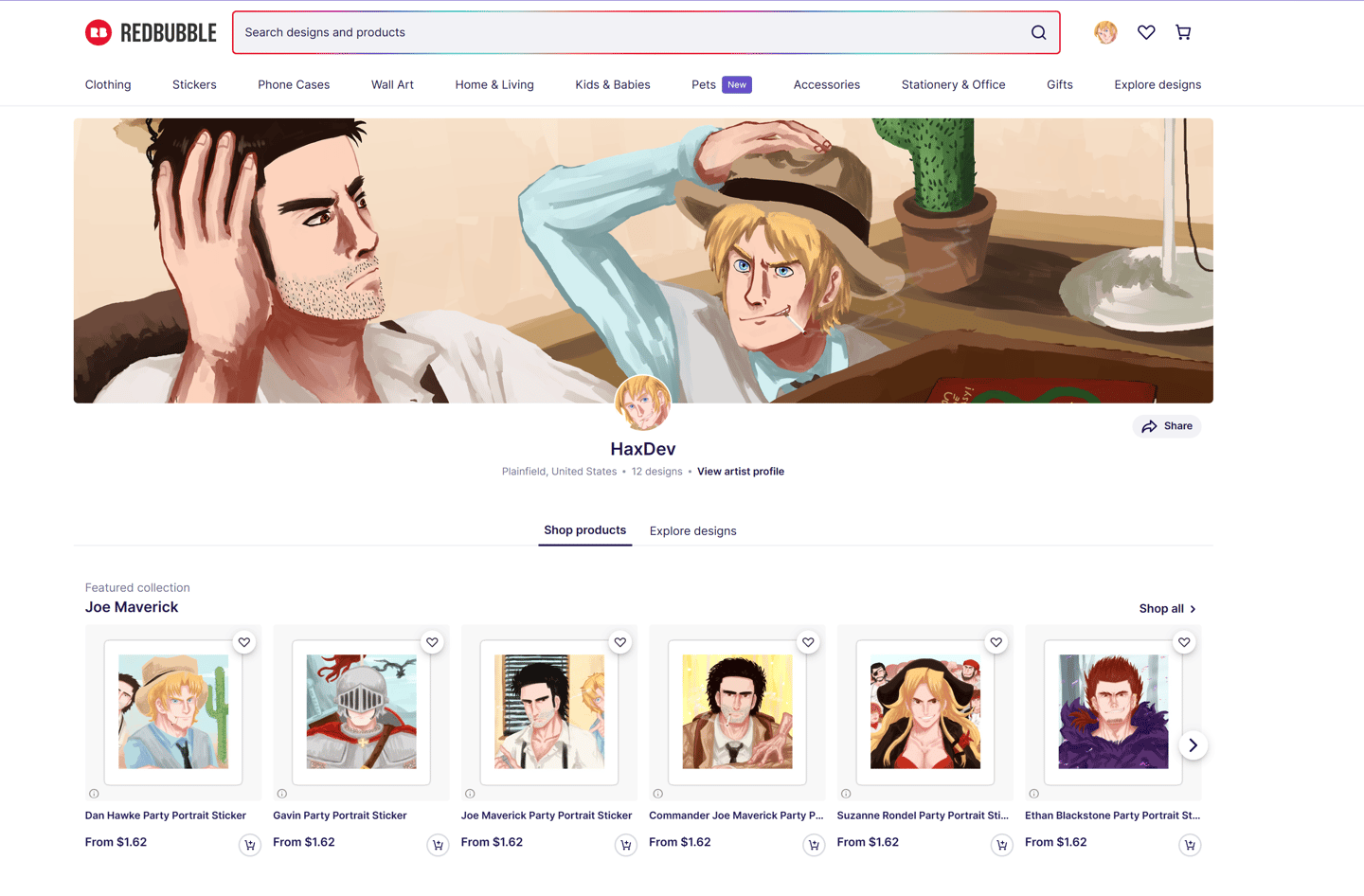The image size is (1364, 896).
Task: Open Joe Maverick Party Portrait thumbnail
Action: (549, 712)
